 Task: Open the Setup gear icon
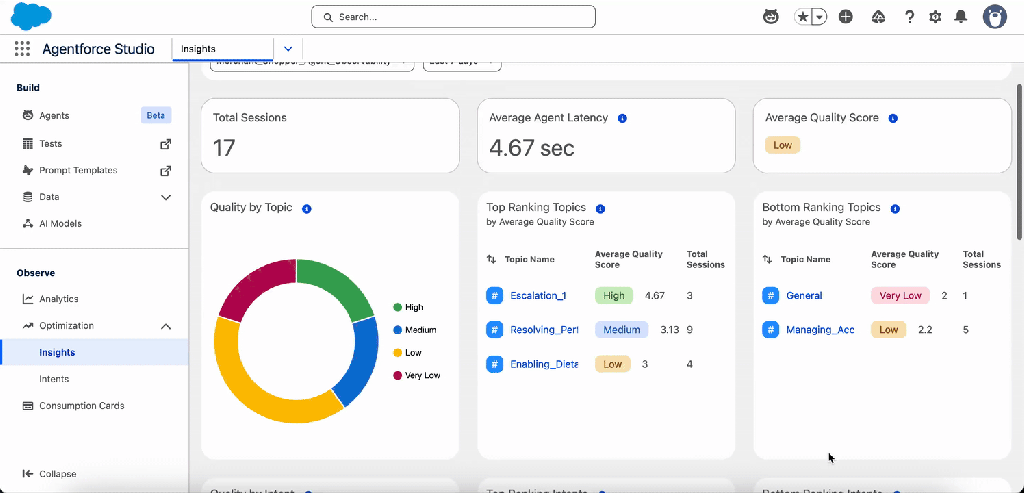(935, 17)
